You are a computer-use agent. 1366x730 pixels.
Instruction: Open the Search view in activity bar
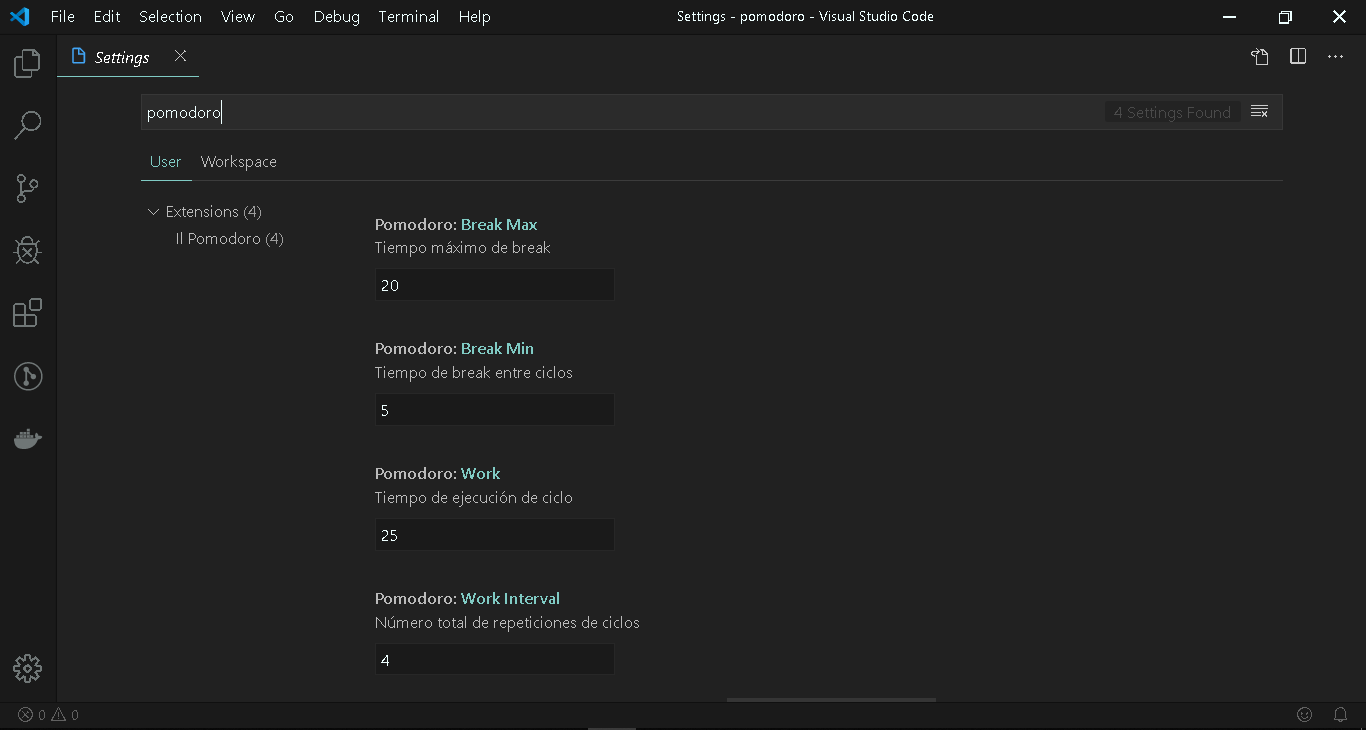pyautogui.click(x=27, y=125)
